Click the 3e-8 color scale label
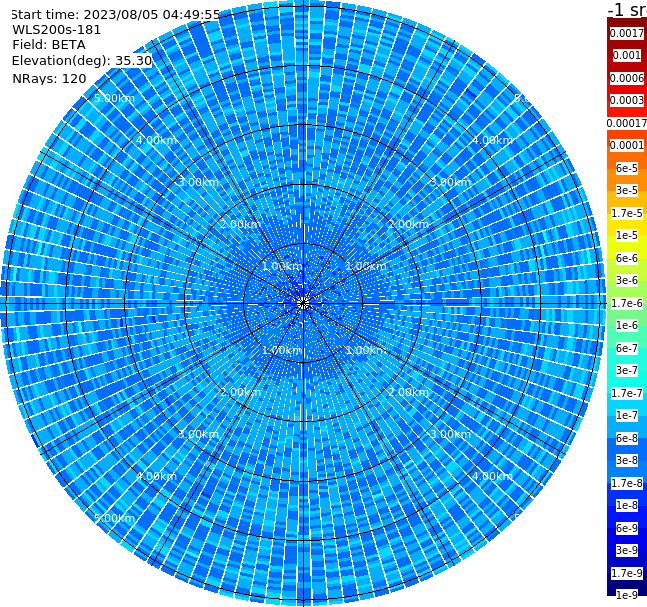The width and height of the screenshot is (647, 607). (627, 460)
